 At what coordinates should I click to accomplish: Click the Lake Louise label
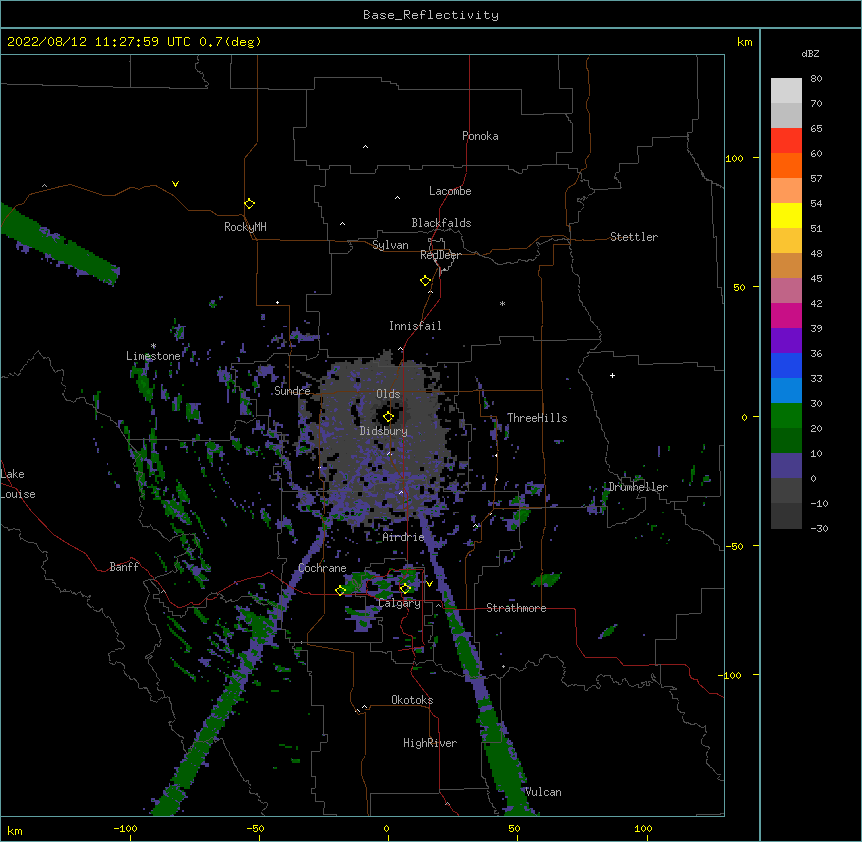tap(16, 484)
